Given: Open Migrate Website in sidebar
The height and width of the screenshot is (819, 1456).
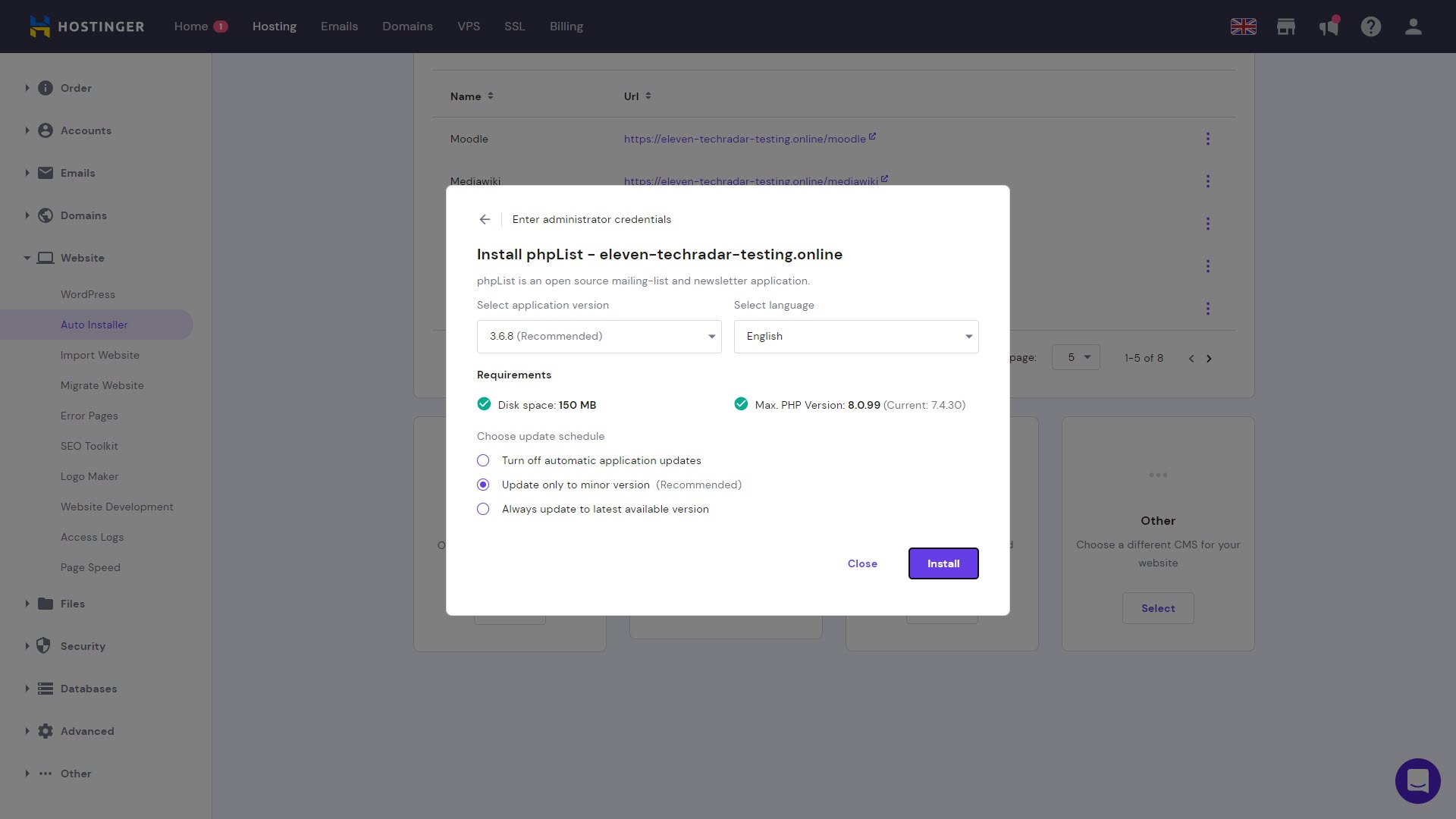Looking at the screenshot, I should point(102,385).
